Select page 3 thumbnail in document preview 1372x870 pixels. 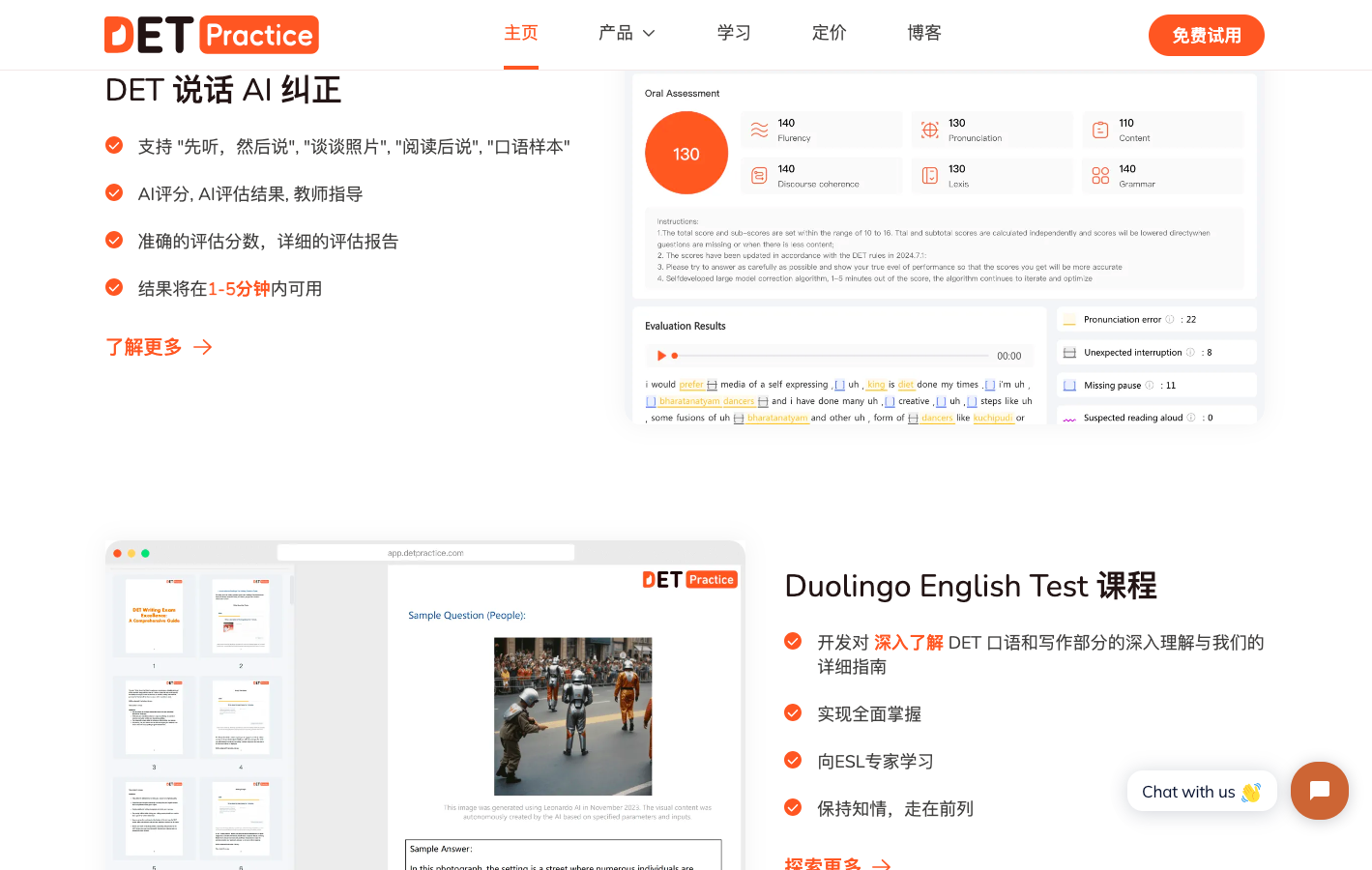[x=154, y=716]
